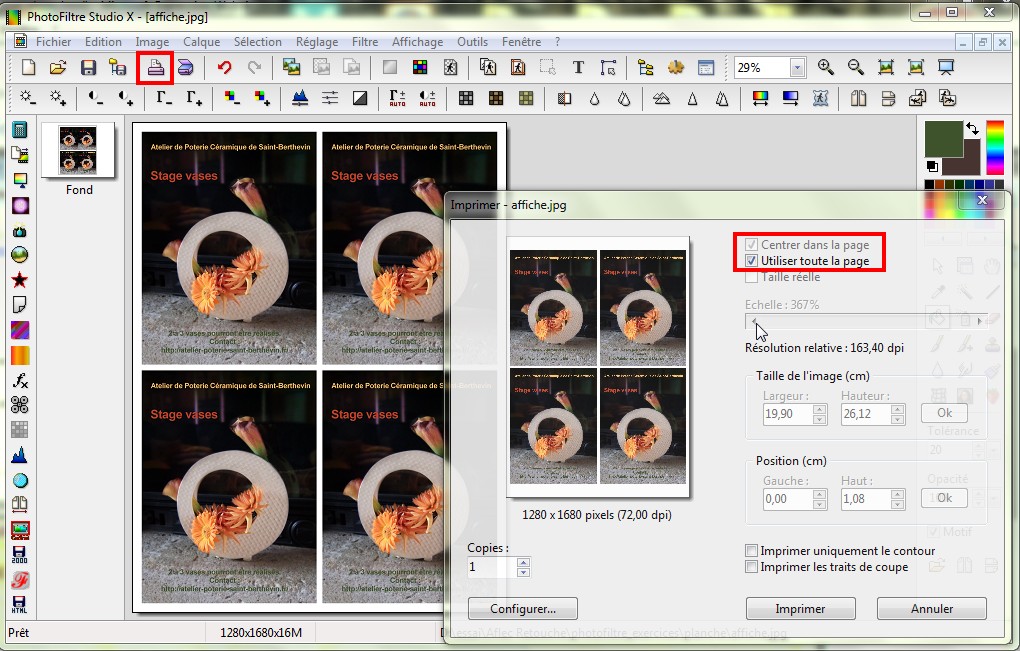Click the calculator icon in left sidebar
The height and width of the screenshot is (651, 1020).
tap(20, 130)
